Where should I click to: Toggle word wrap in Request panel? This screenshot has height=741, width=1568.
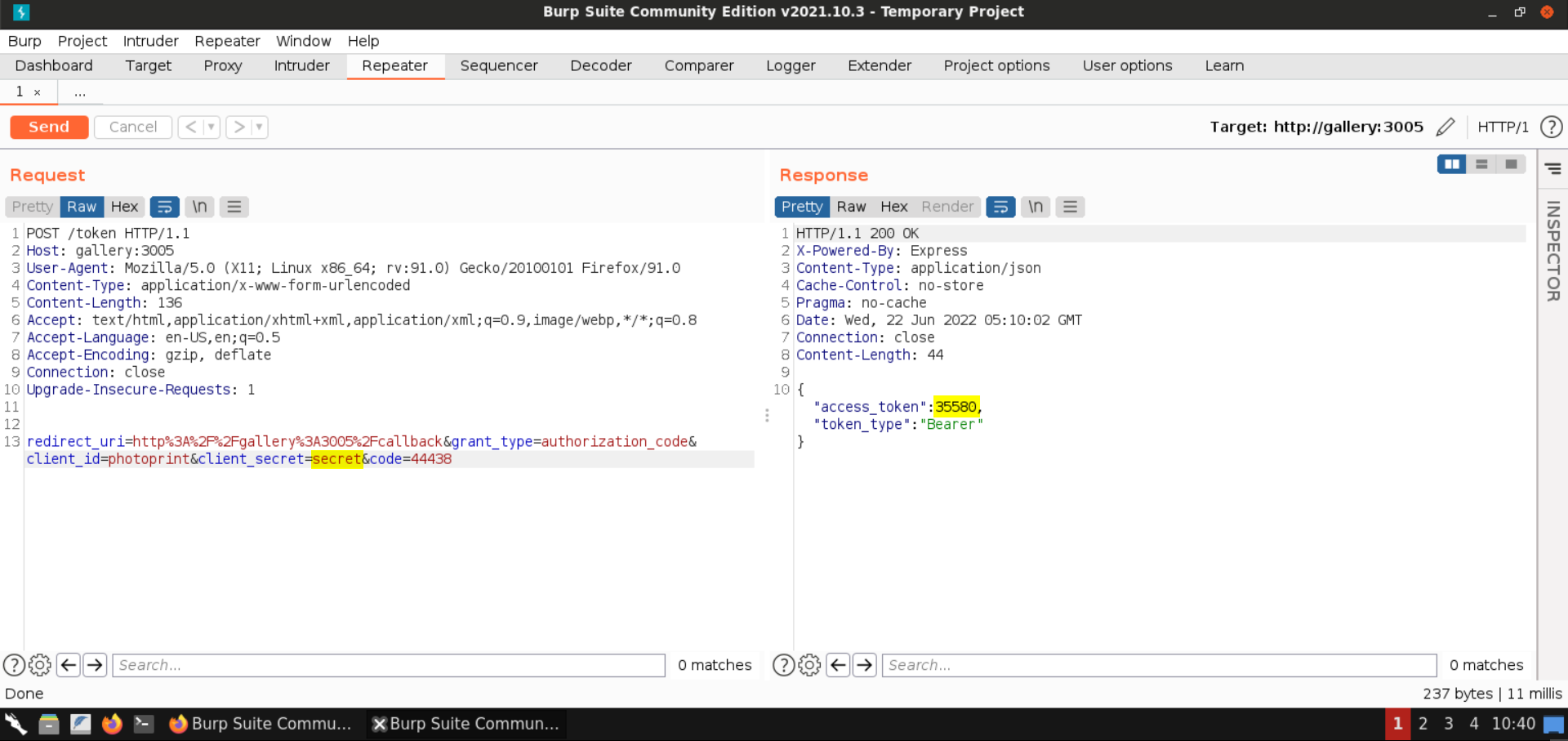(x=164, y=207)
